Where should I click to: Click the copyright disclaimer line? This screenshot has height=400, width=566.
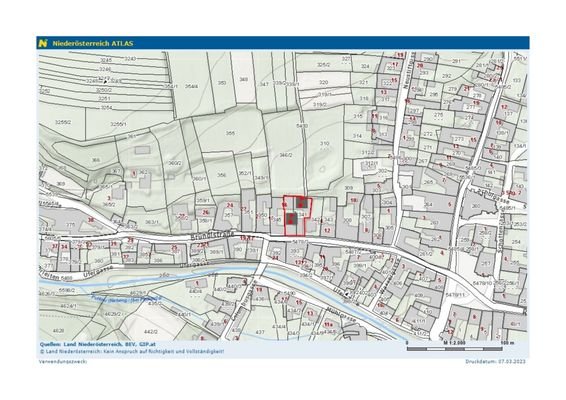(x=132, y=351)
